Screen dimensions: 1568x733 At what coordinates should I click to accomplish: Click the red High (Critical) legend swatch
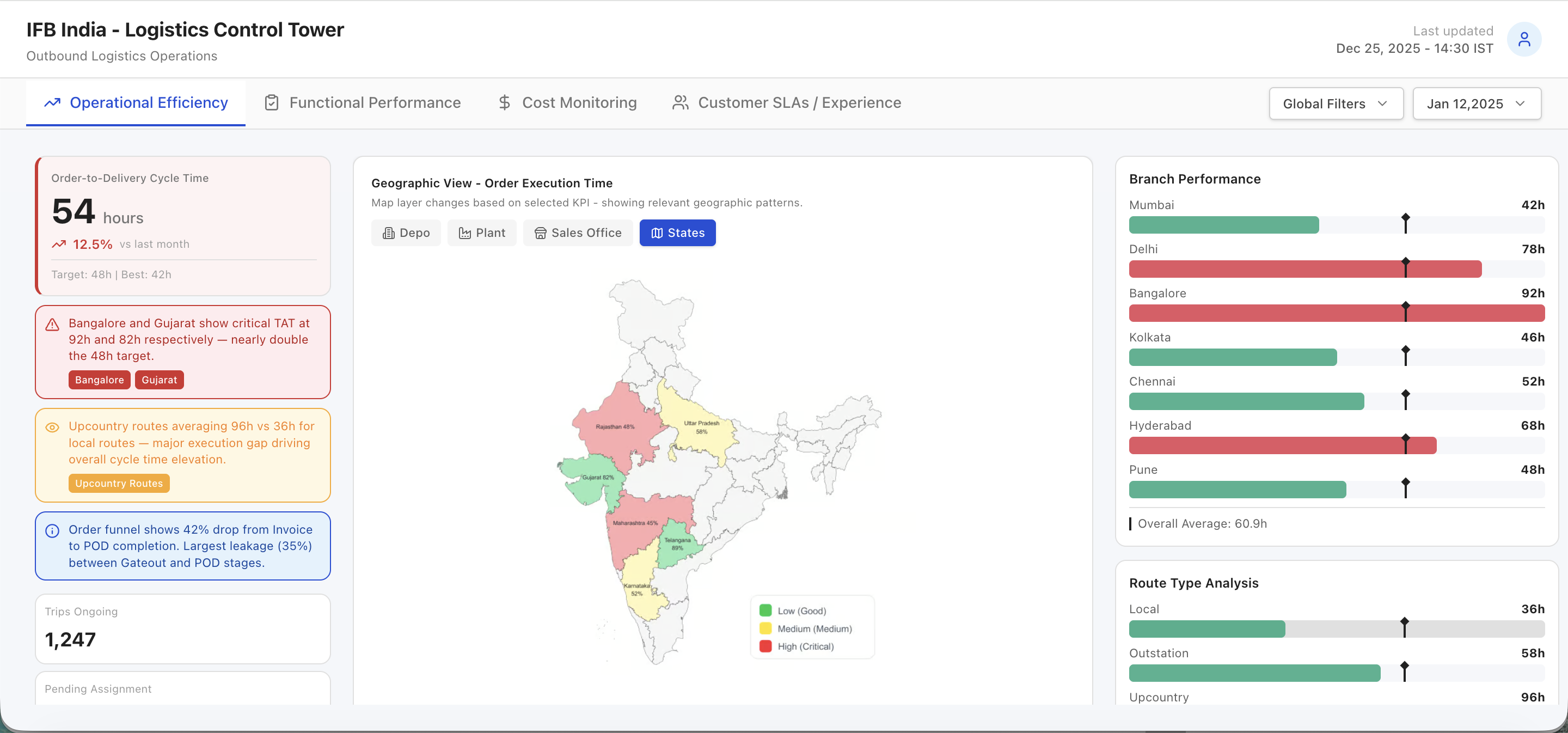tap(765, 646)
